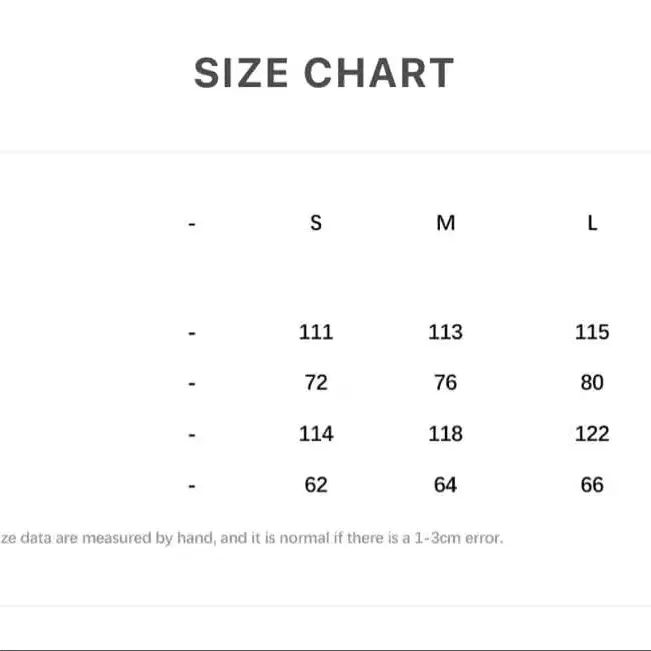651x651 pixels.
Task: Click the 114 measurement cell
Action: tap(316, 434)
